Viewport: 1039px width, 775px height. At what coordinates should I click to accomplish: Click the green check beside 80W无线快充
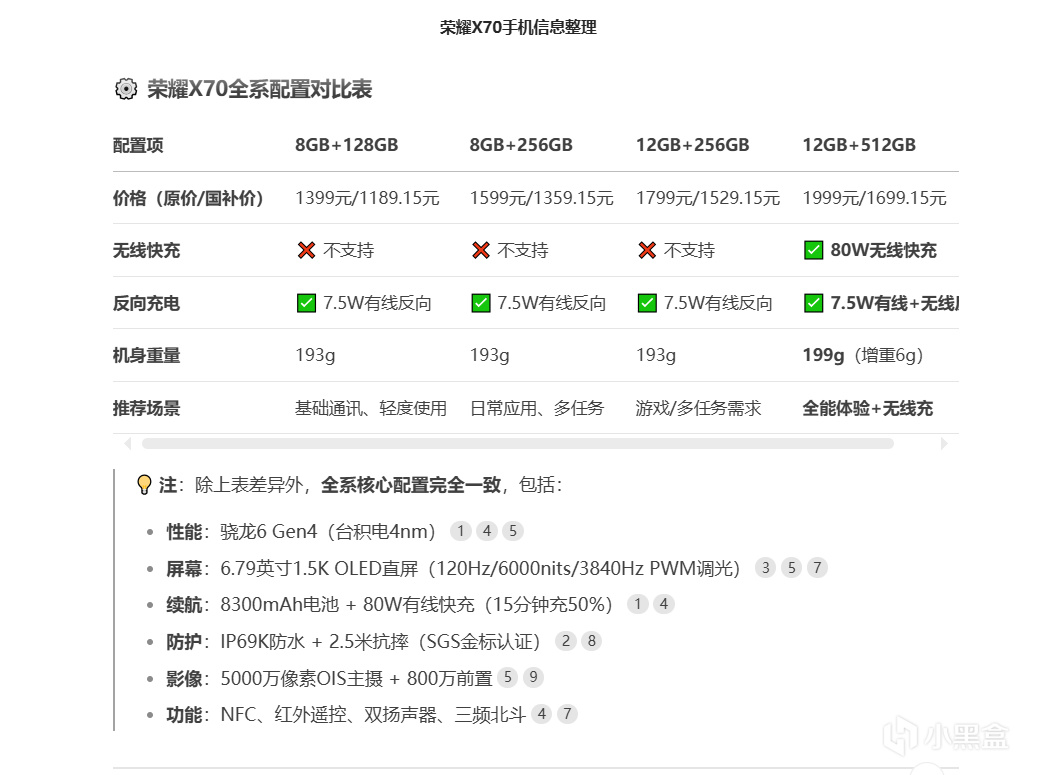click(x=813, y=250)
